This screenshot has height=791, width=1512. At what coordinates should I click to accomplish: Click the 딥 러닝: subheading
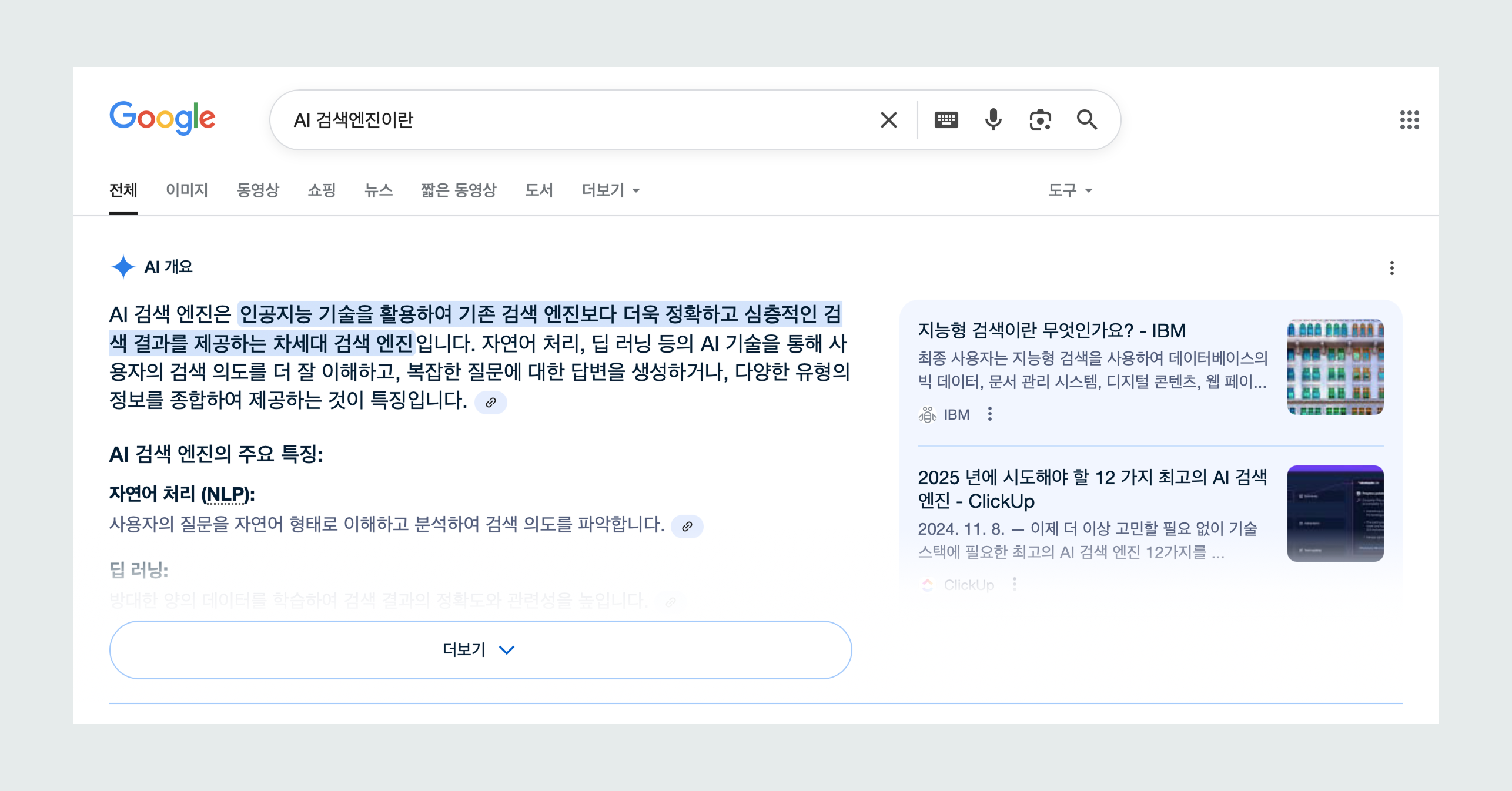click(139, 569)
